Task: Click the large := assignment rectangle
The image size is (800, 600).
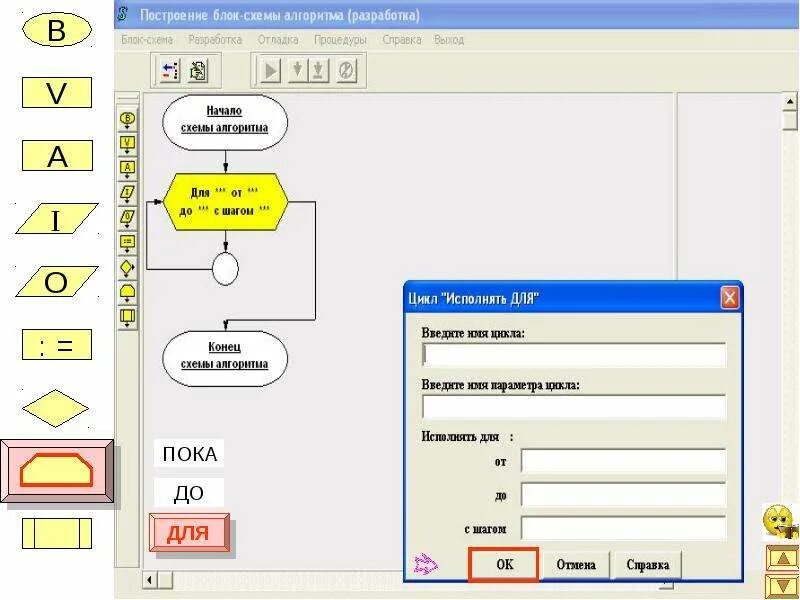Action: tap(57, 345)
